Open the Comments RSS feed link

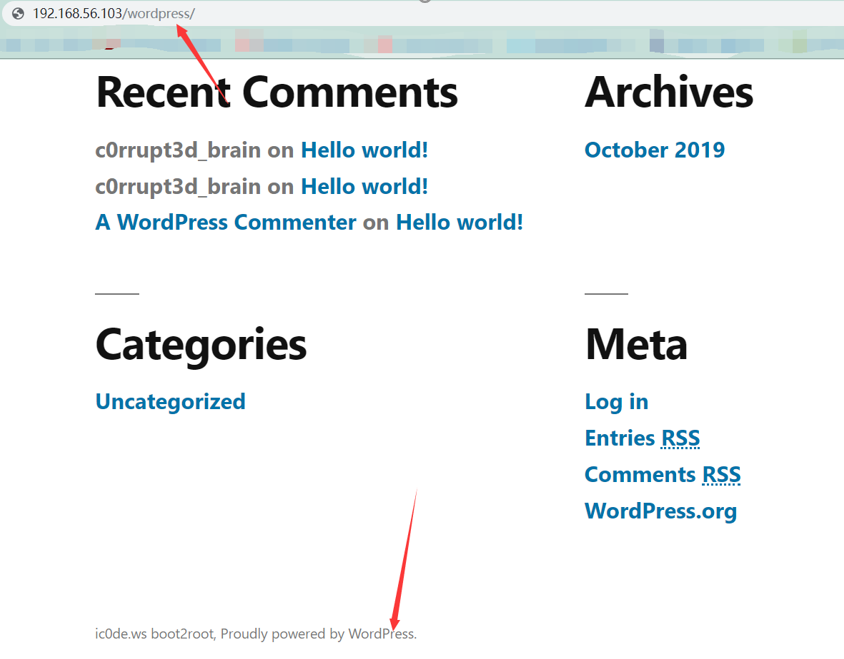pyautogui.click(x=663, y=475)
